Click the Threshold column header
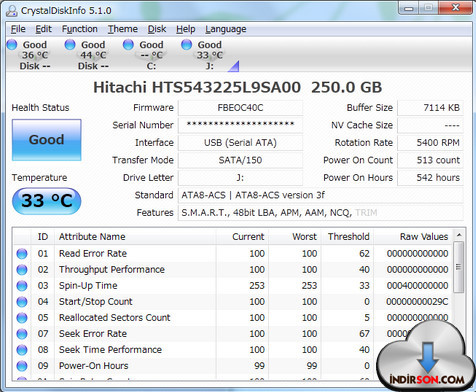Viewport: 476px width, 392px height. tap(347, 237)
